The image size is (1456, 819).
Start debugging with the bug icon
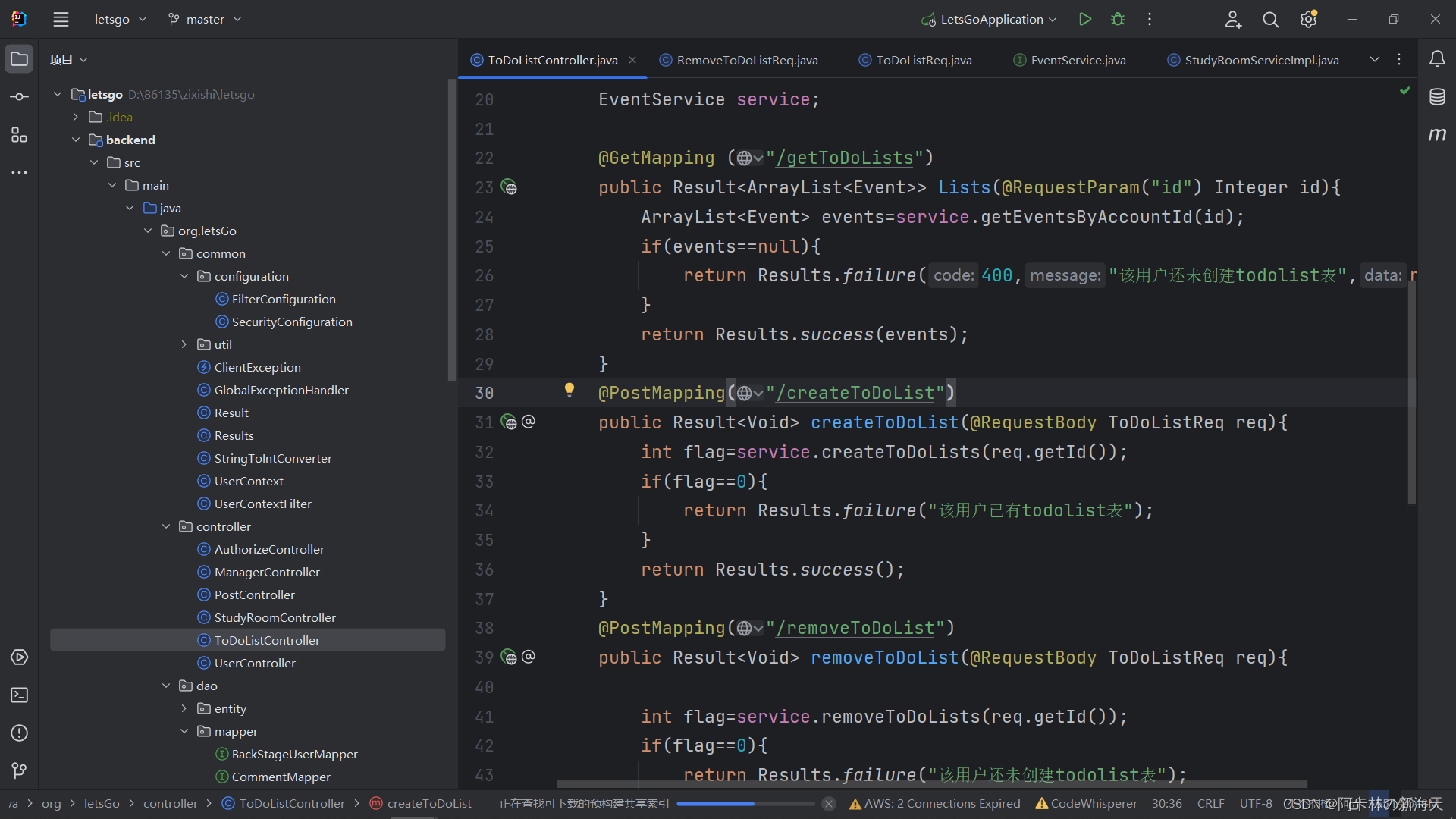click(1118, 19)
